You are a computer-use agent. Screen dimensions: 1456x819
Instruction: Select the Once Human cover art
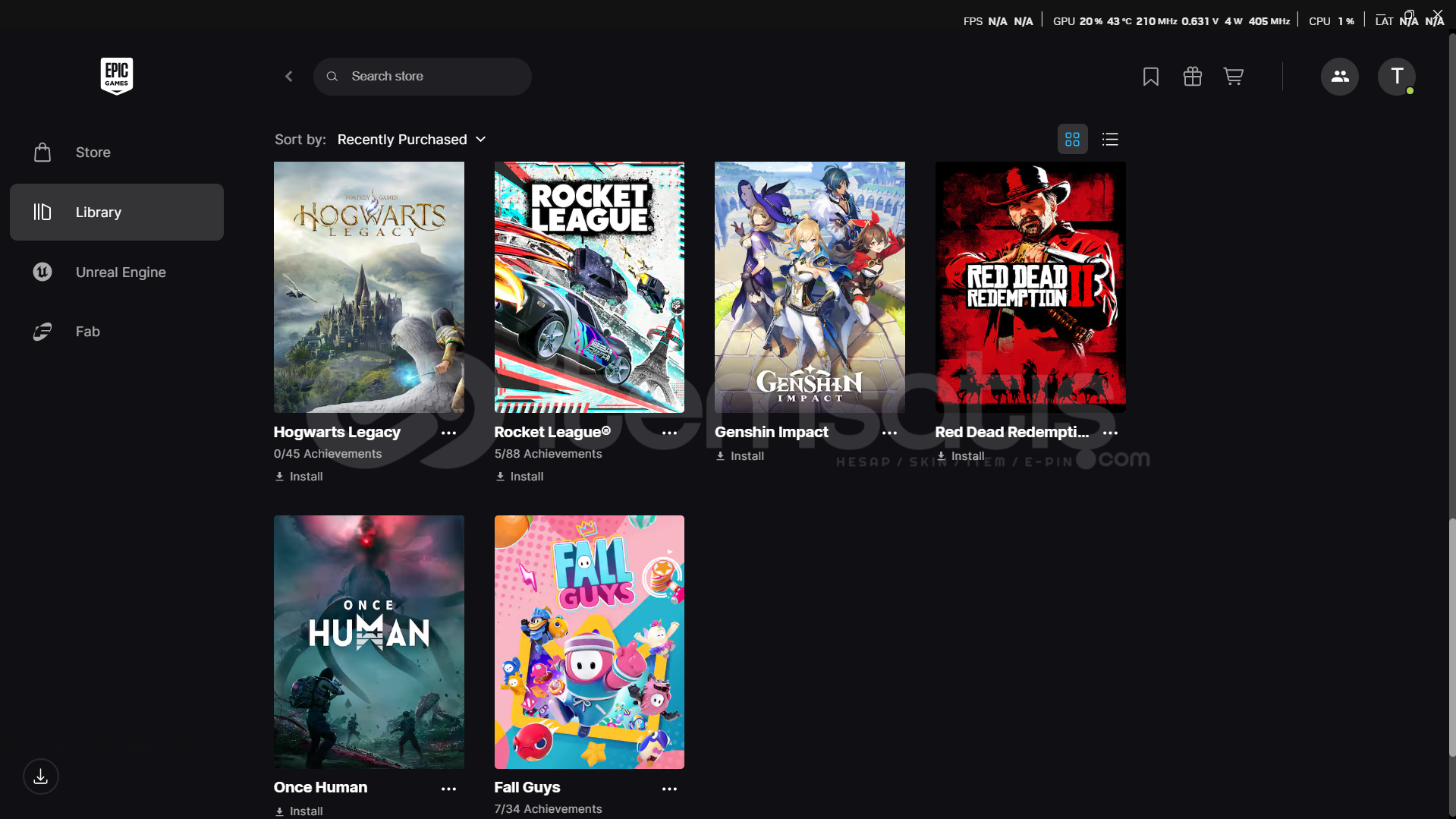coord(369,642)
